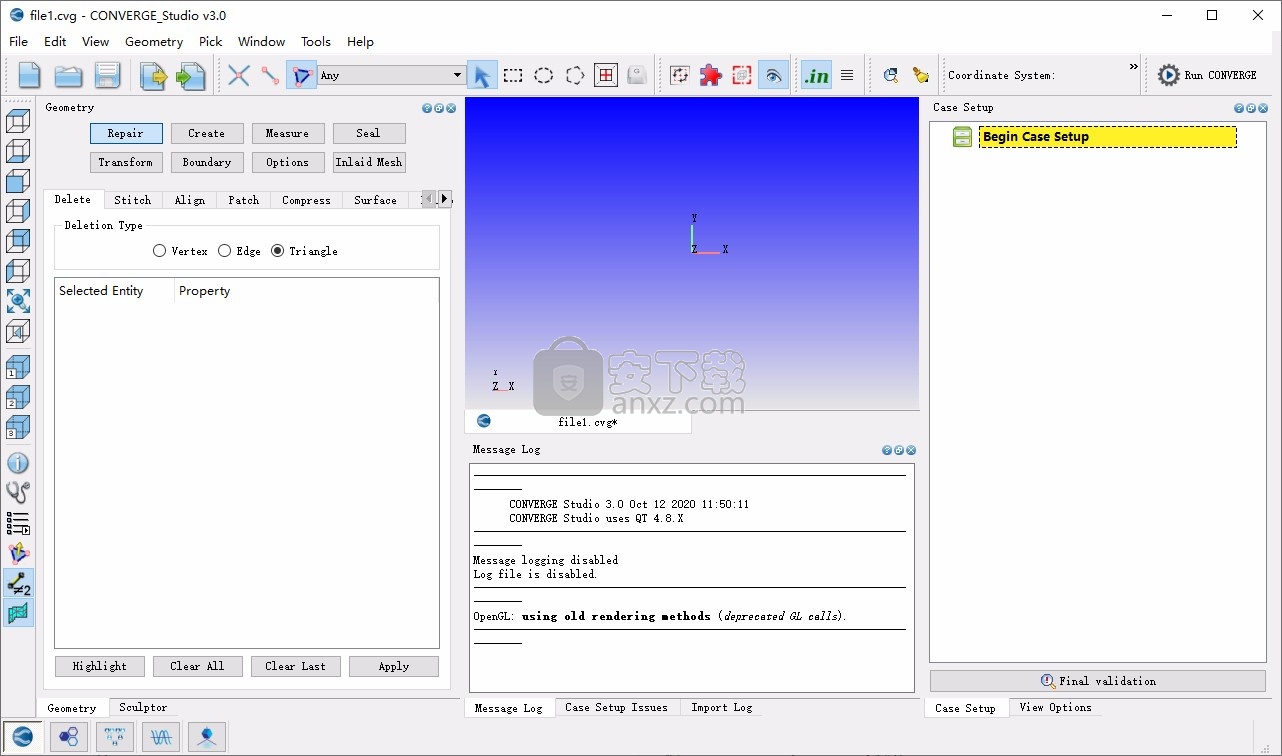Show the Case Setup Issues tab
This screenshot has width=1282, height=756.
(616, 707)
